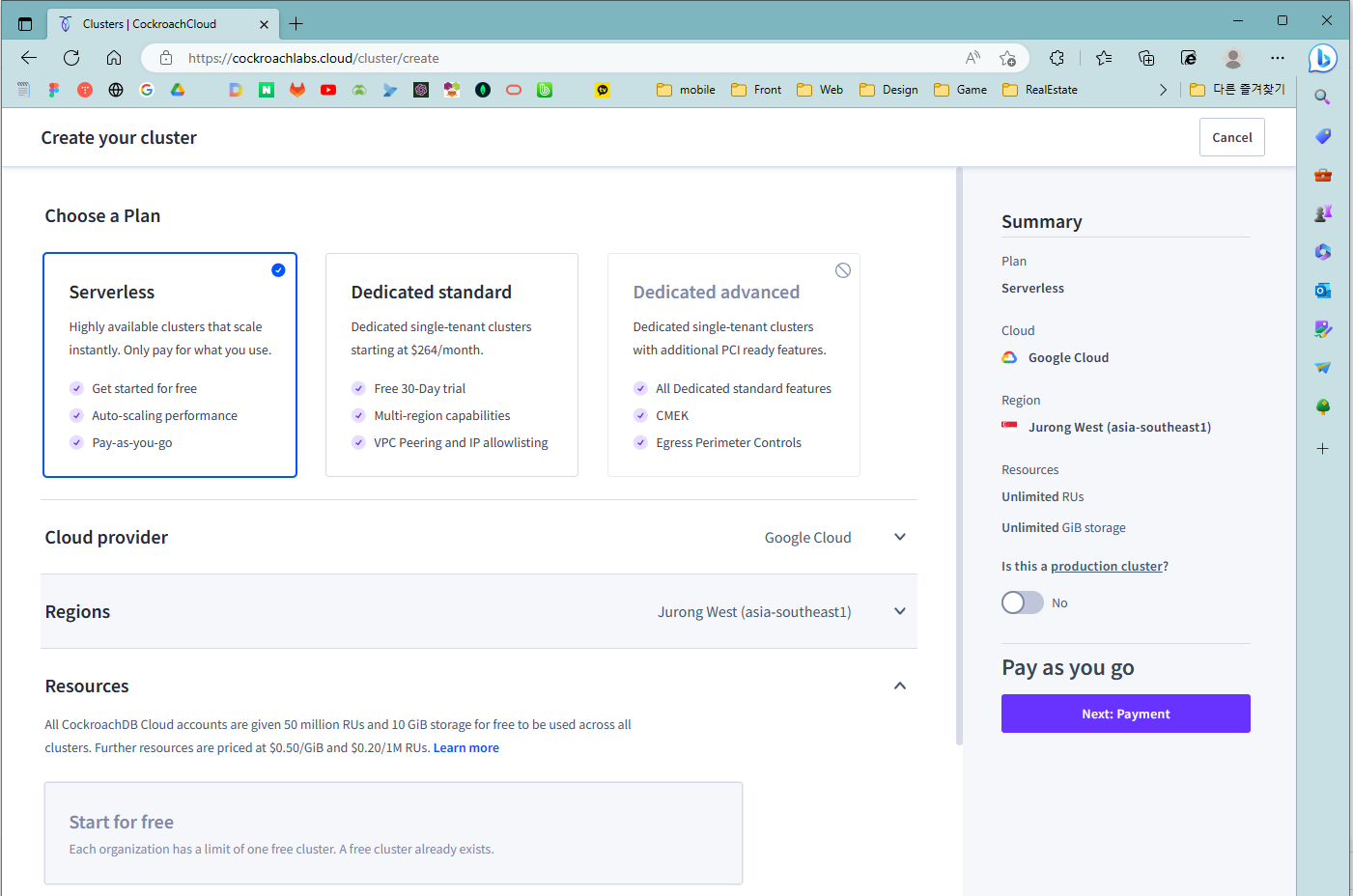Show more bookmarks with the overflow arrow
1353x896 pixels.
(1163, 90)
